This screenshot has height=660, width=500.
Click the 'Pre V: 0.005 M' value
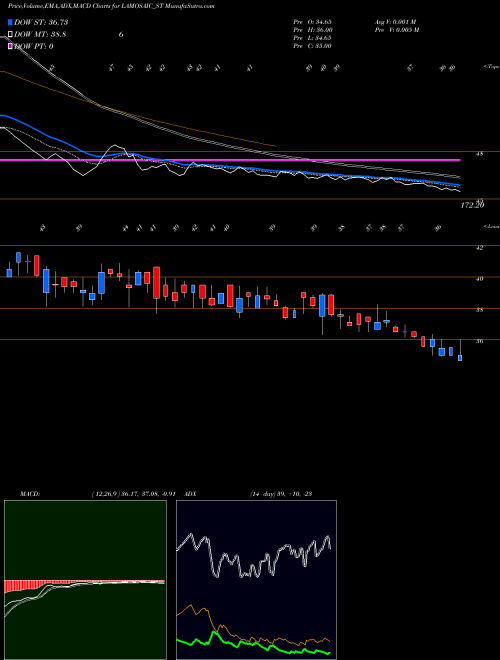point(396,30)
